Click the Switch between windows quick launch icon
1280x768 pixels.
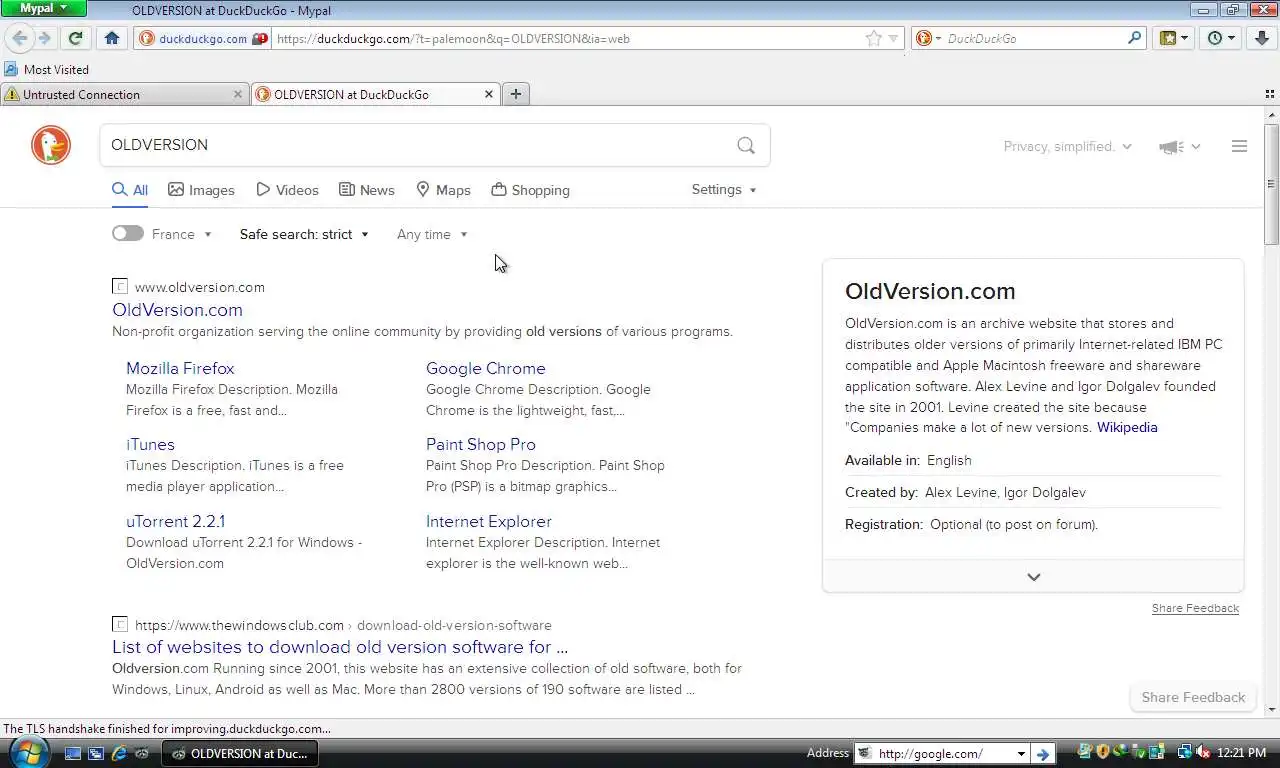tap(96, 753)
